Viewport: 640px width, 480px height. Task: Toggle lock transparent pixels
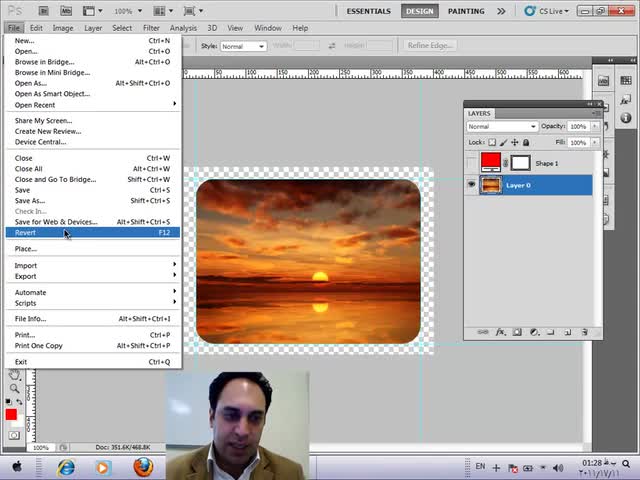click(492, 142)
